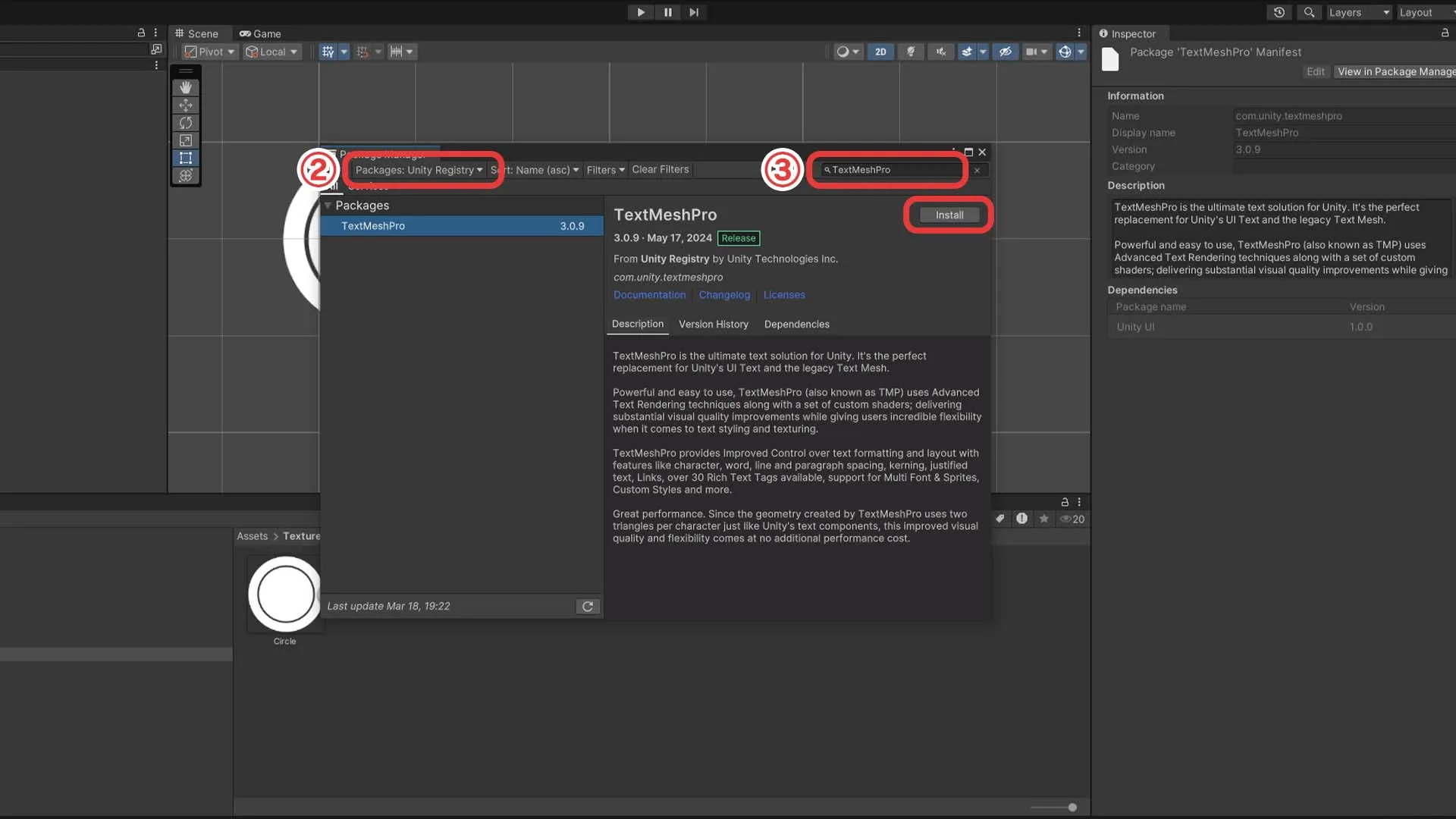Click Clear Filters button

(x=661, y=170)
